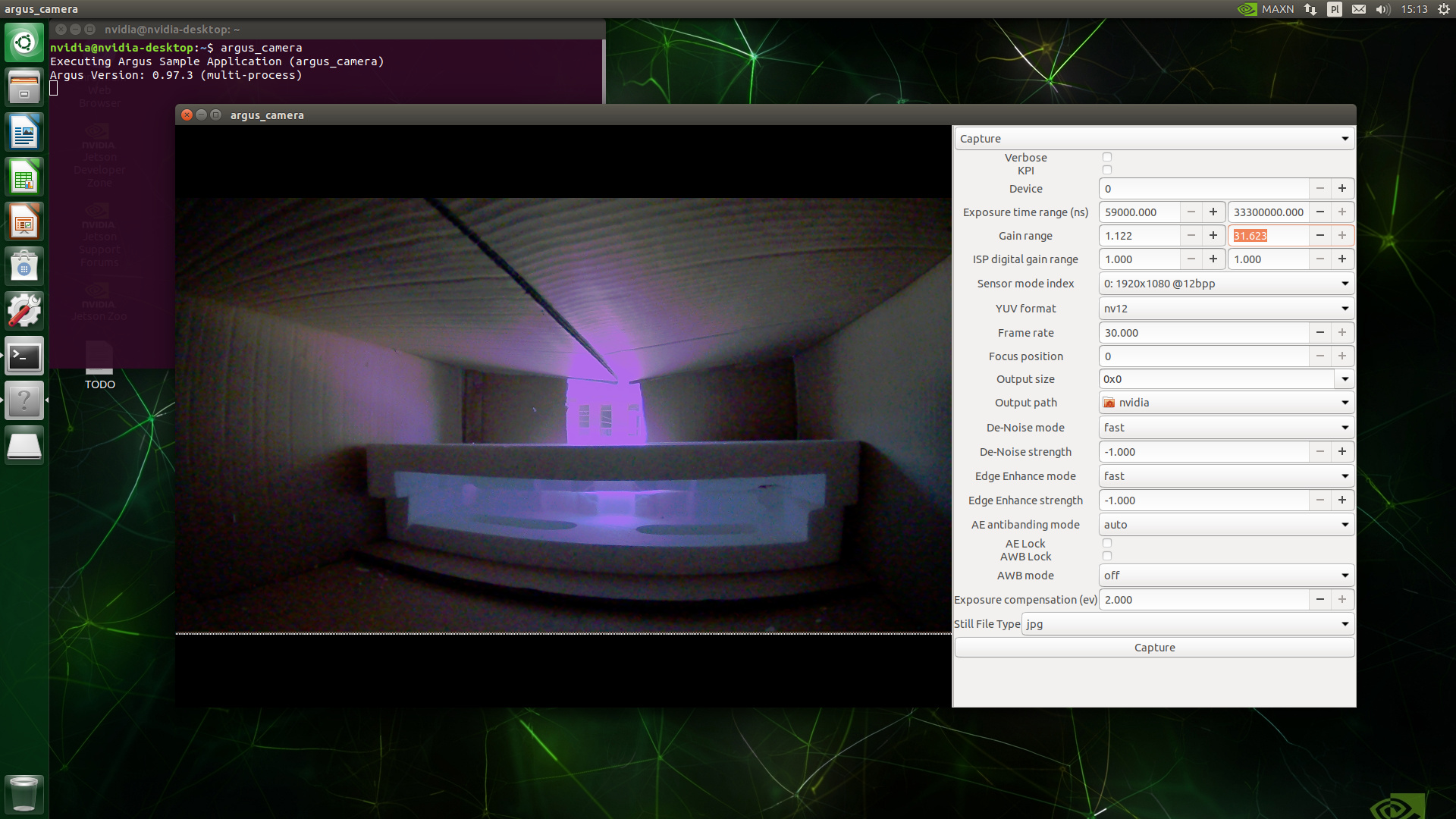This screenshot has height=819, width=1456.
Task: Open the session menu via power gear icon
Action: pos(1443,9)
